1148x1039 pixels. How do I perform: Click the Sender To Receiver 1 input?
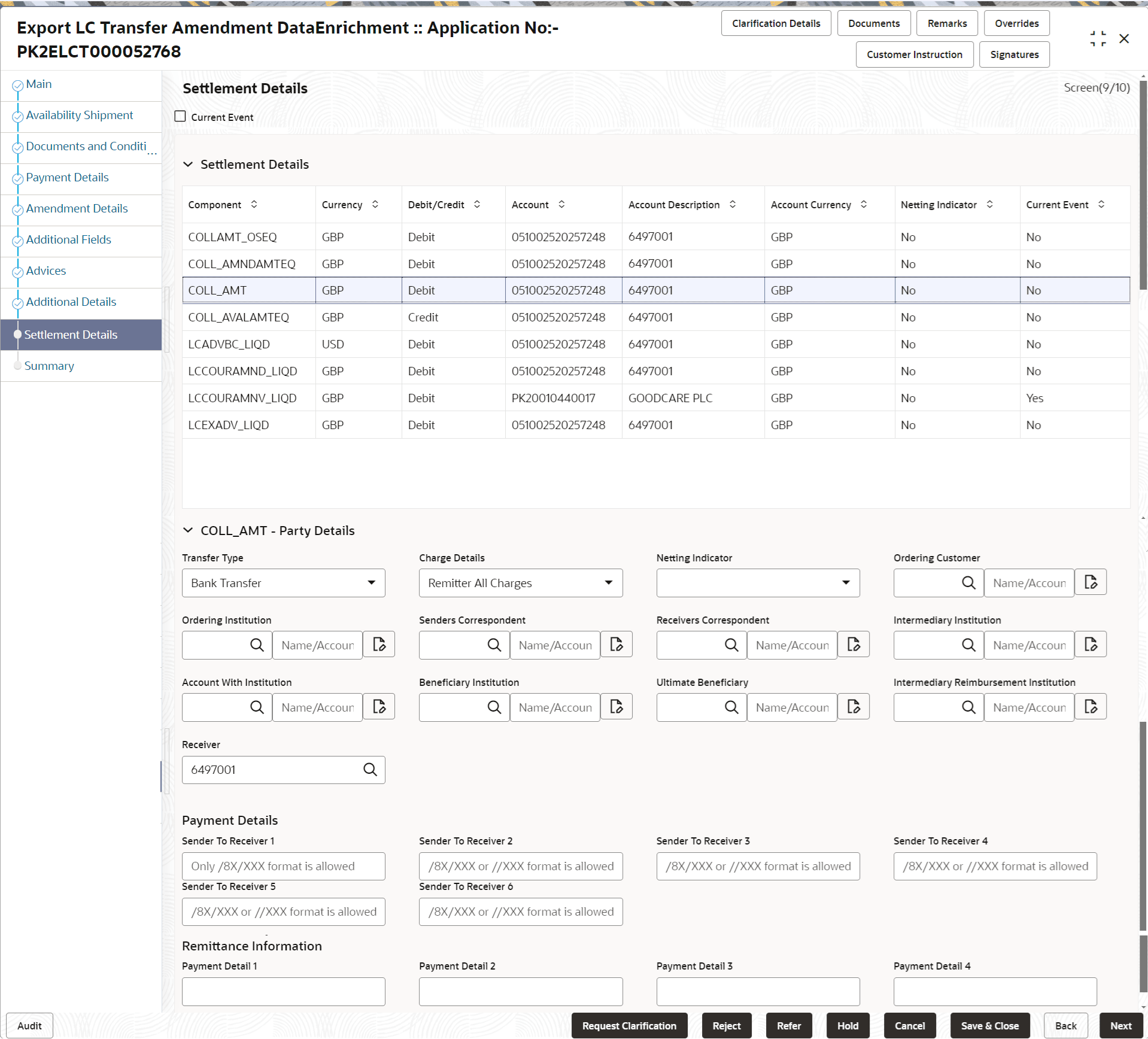(283, 866)
